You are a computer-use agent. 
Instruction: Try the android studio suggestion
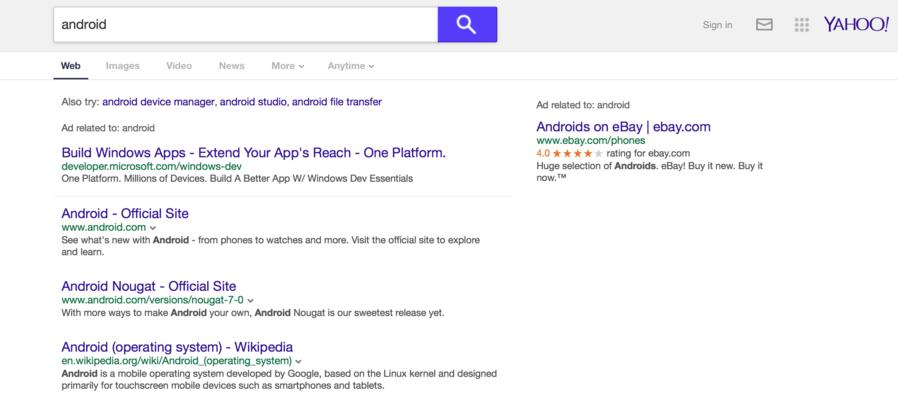[x=254, y=102]
